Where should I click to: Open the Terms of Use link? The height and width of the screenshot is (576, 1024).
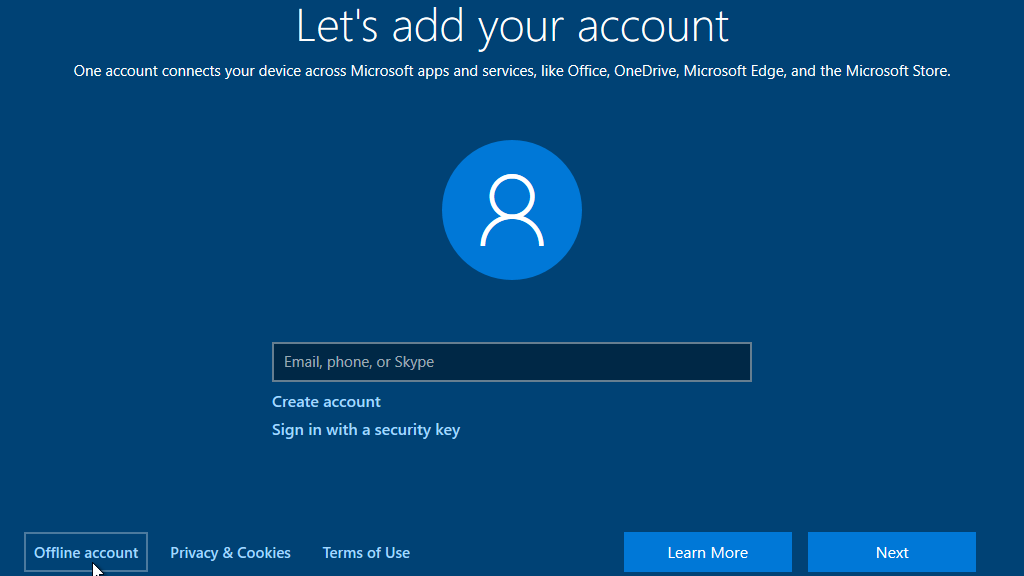366,552
